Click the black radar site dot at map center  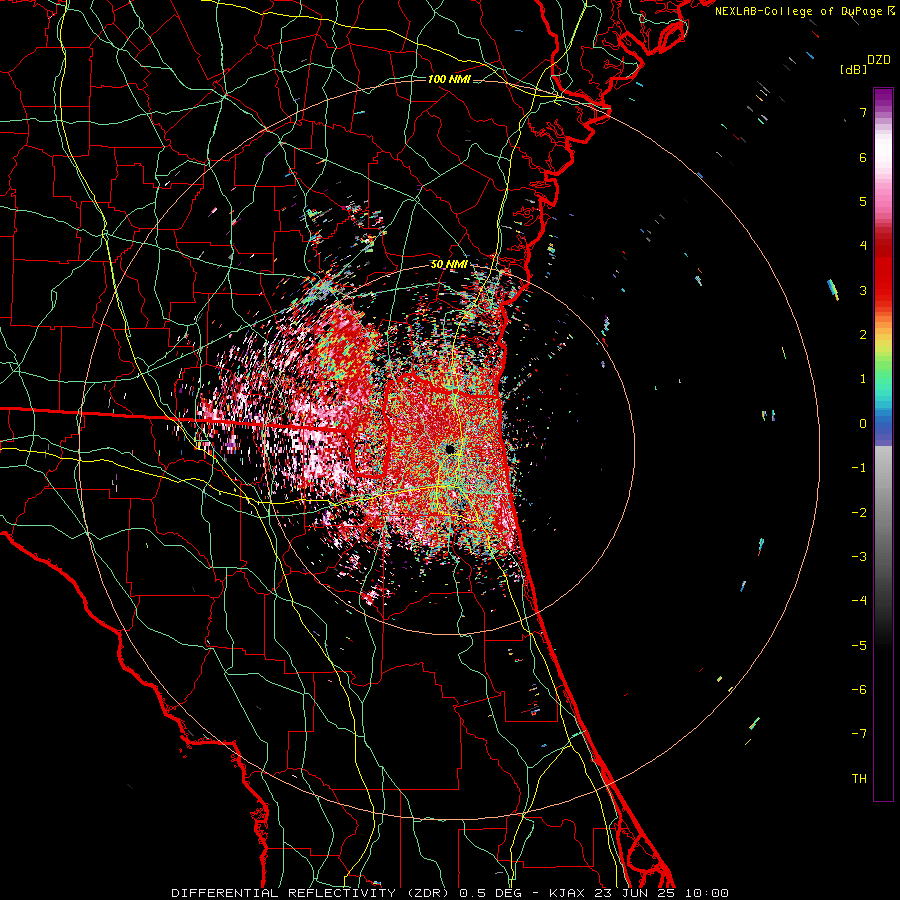pos(450,448)
